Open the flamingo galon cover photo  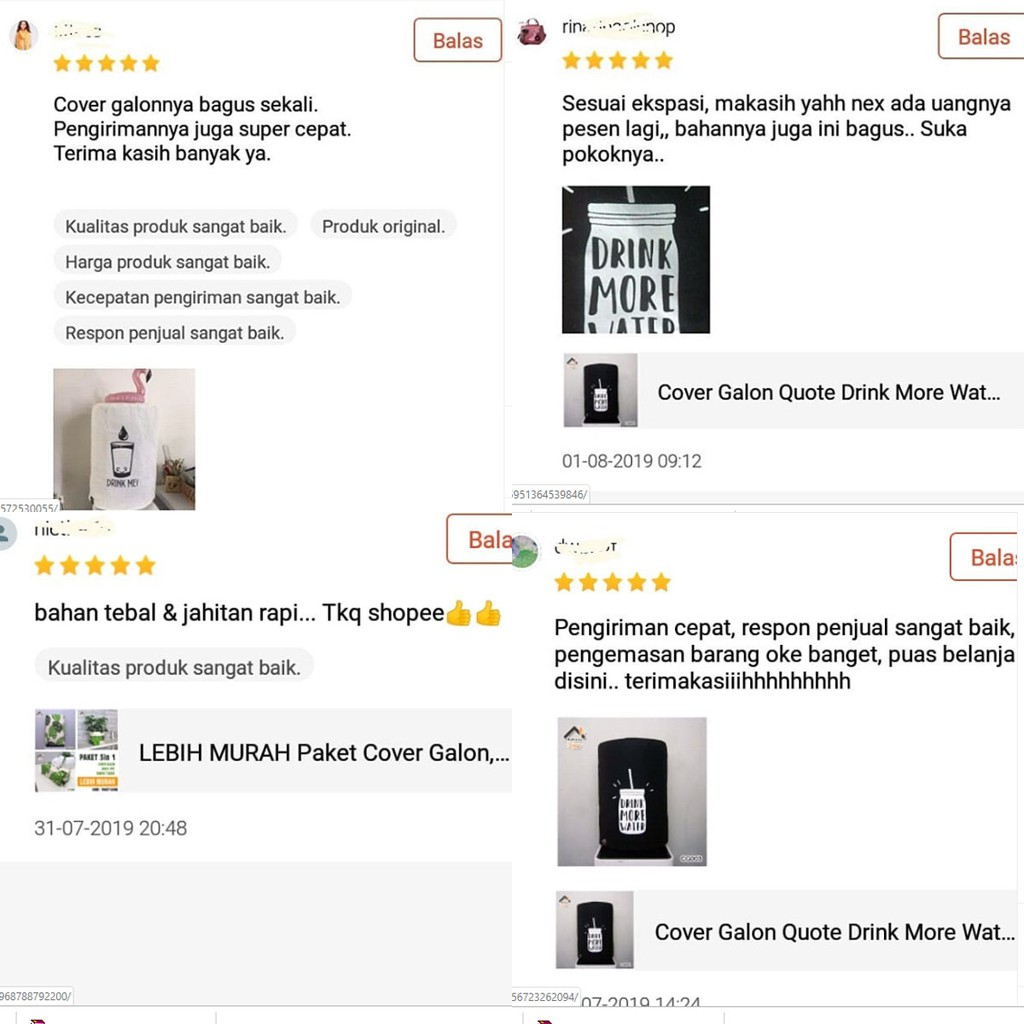[124, 439]
